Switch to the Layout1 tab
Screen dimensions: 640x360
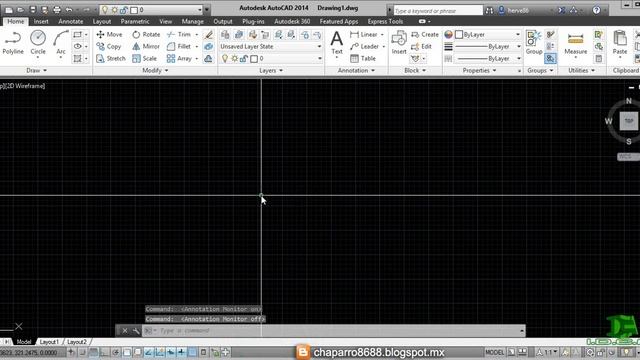(49, 342)
